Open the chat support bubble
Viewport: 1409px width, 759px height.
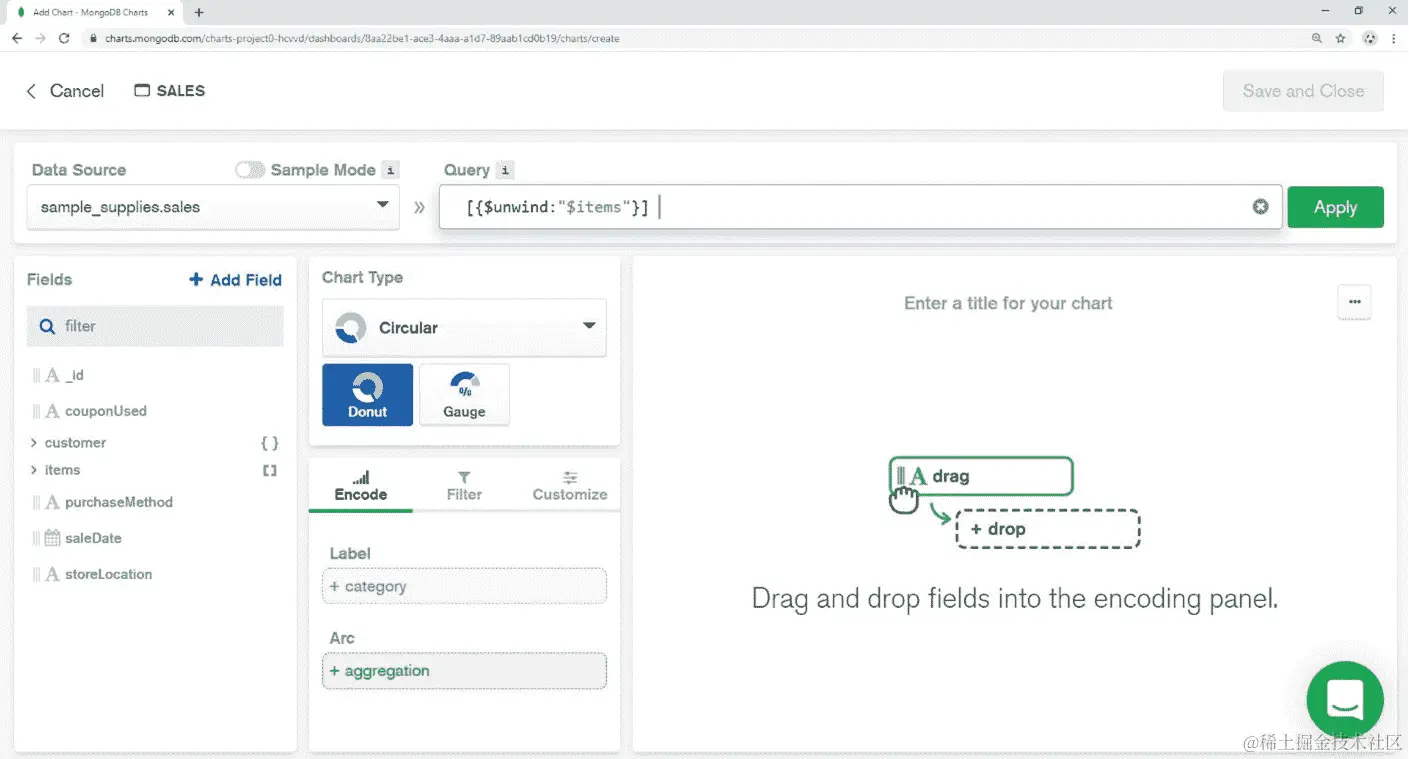(x=1345, y=700)
